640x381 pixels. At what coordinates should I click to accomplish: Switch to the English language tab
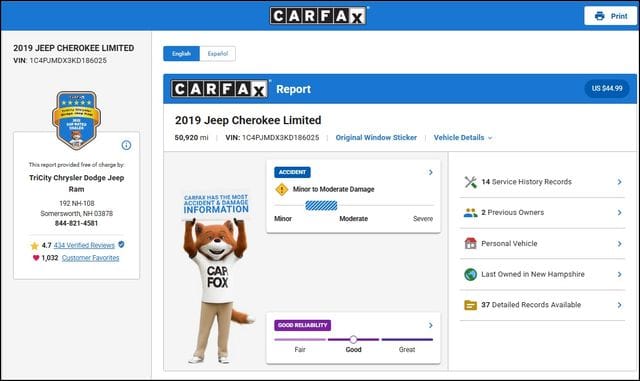182,53
